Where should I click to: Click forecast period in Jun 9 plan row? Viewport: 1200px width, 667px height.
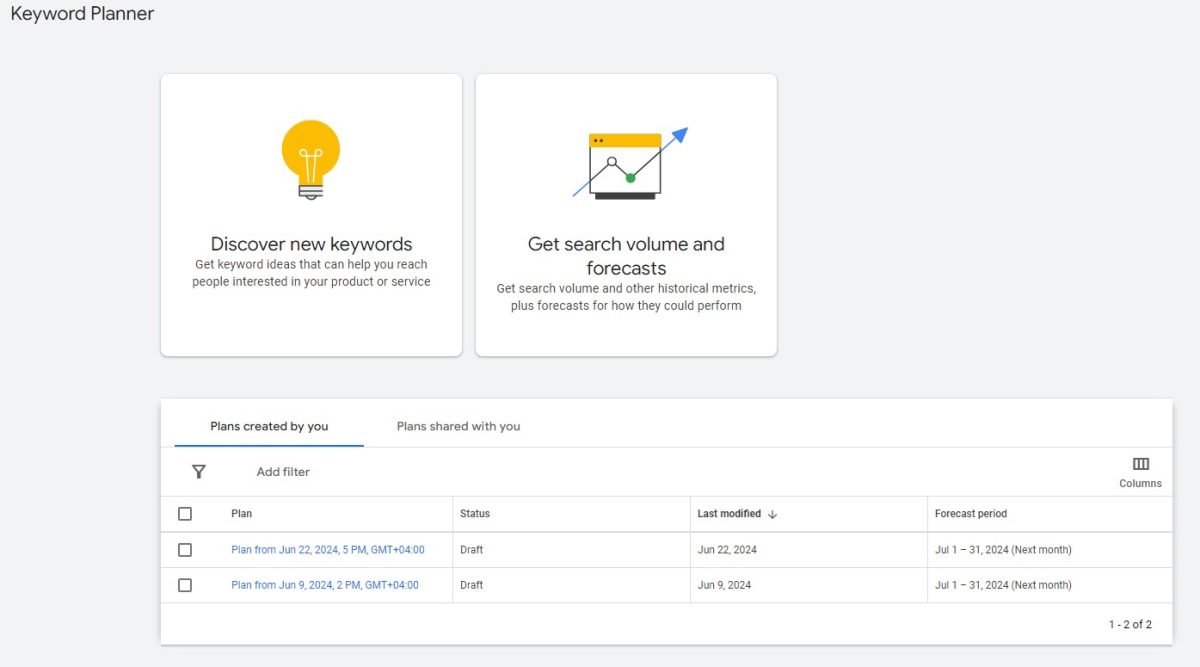coord(1003,585)
